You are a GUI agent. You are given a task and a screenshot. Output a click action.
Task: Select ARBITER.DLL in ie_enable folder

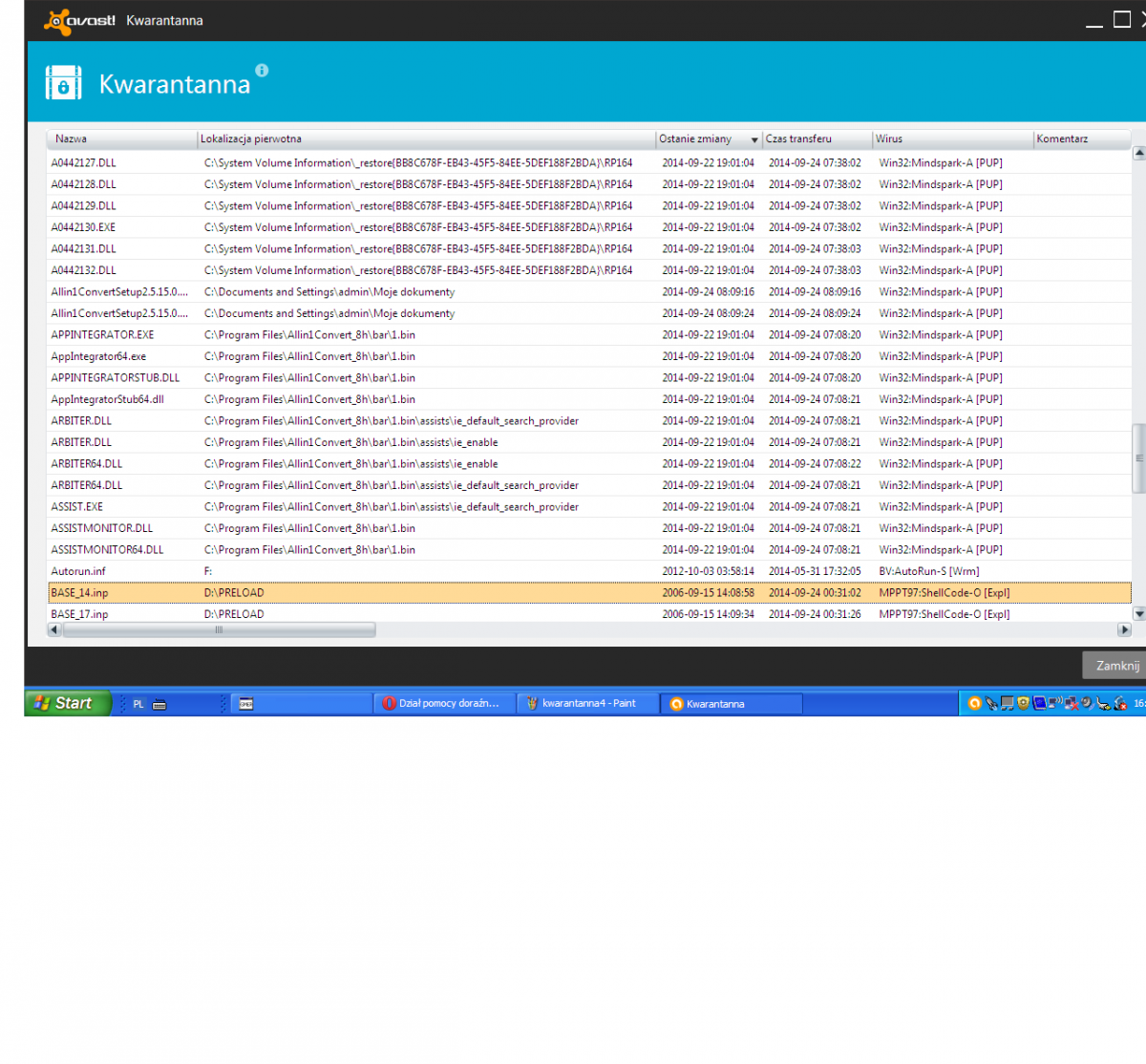point(589,442)
